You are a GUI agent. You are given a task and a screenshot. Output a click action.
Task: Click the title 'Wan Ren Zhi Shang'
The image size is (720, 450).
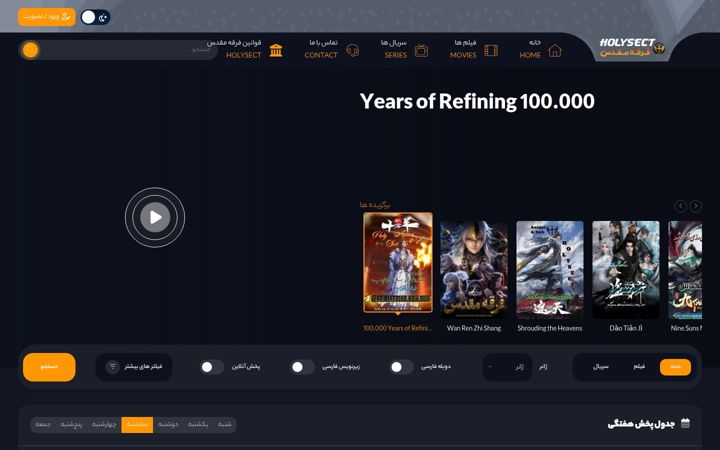[474, 328]
